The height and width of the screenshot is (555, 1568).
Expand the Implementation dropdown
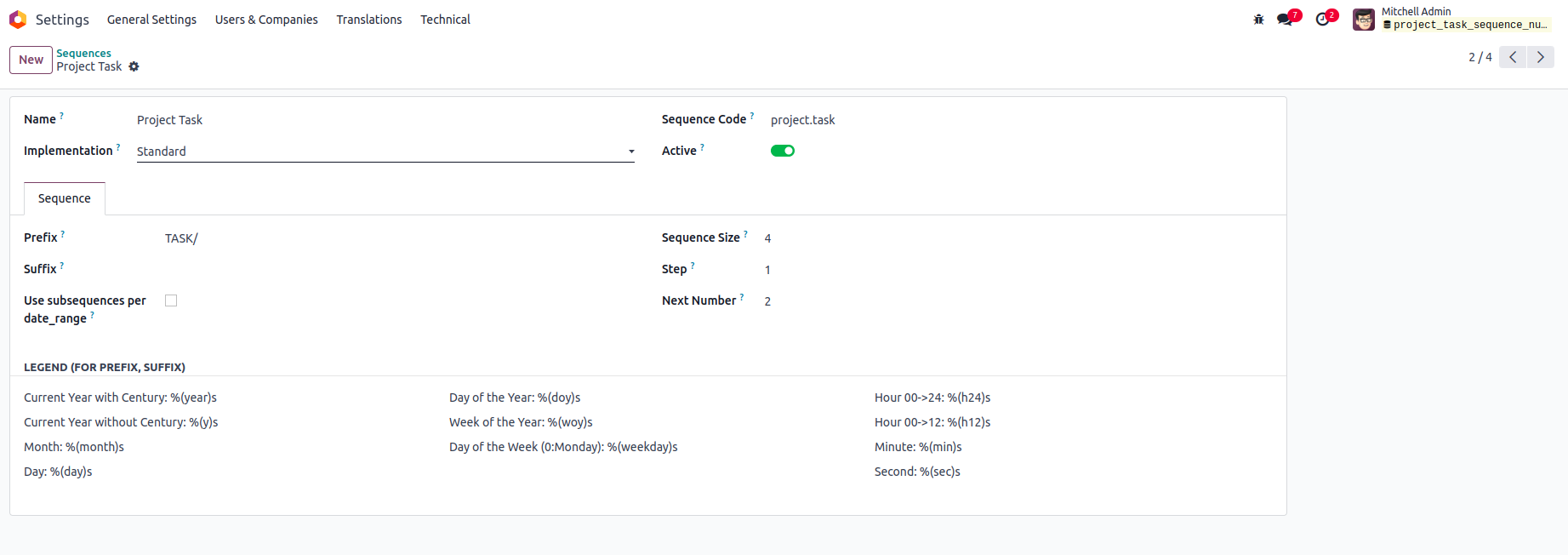click(x=385, y=152)
